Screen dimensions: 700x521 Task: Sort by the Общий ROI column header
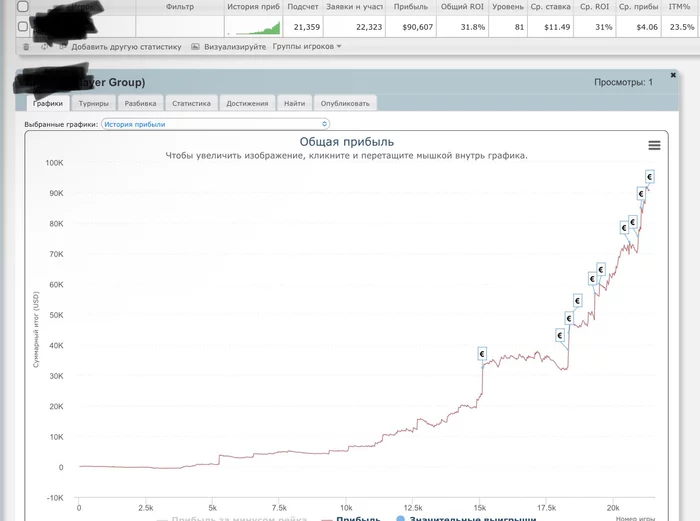pyautogui.click(x=462, y=7)
